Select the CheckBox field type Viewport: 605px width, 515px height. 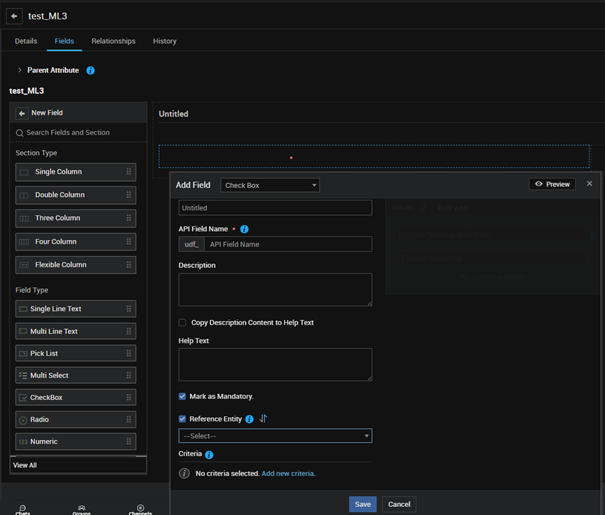76,397
